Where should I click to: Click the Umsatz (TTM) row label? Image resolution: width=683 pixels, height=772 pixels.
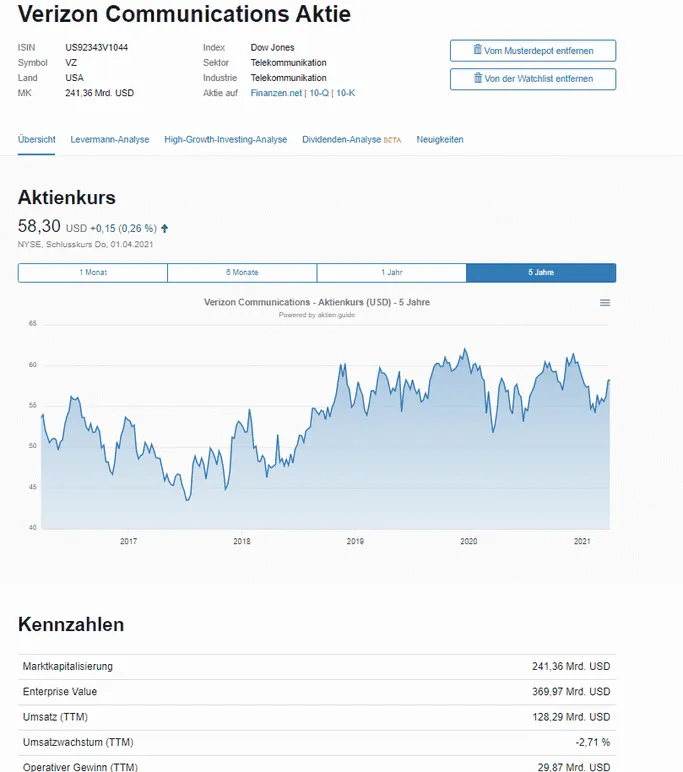(x=55, y=717)
